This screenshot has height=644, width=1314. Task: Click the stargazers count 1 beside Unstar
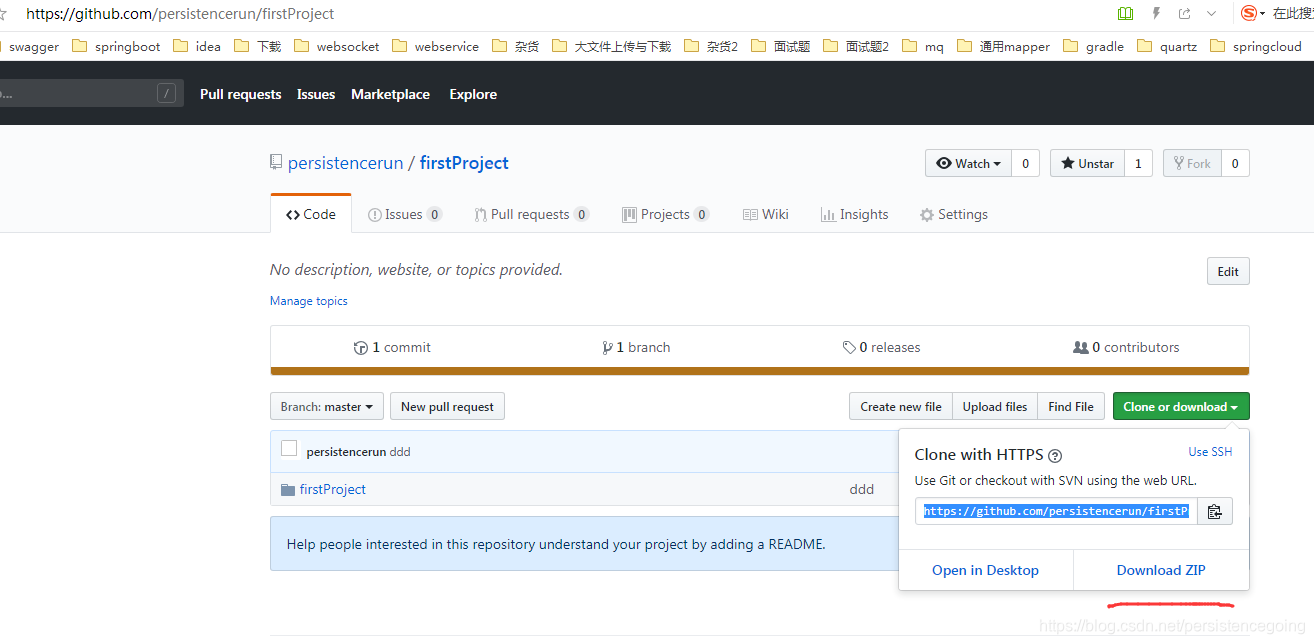click(1138, 163)
